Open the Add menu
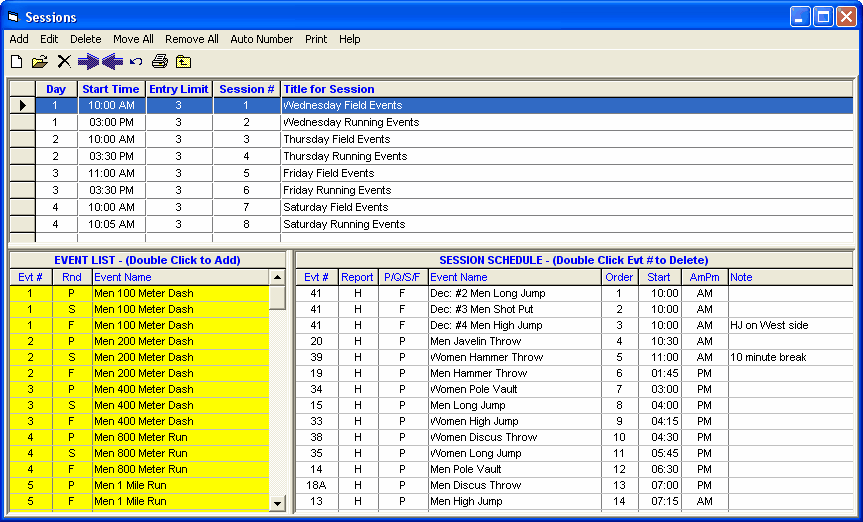This screenshot has width=863, height=522. 19,39
